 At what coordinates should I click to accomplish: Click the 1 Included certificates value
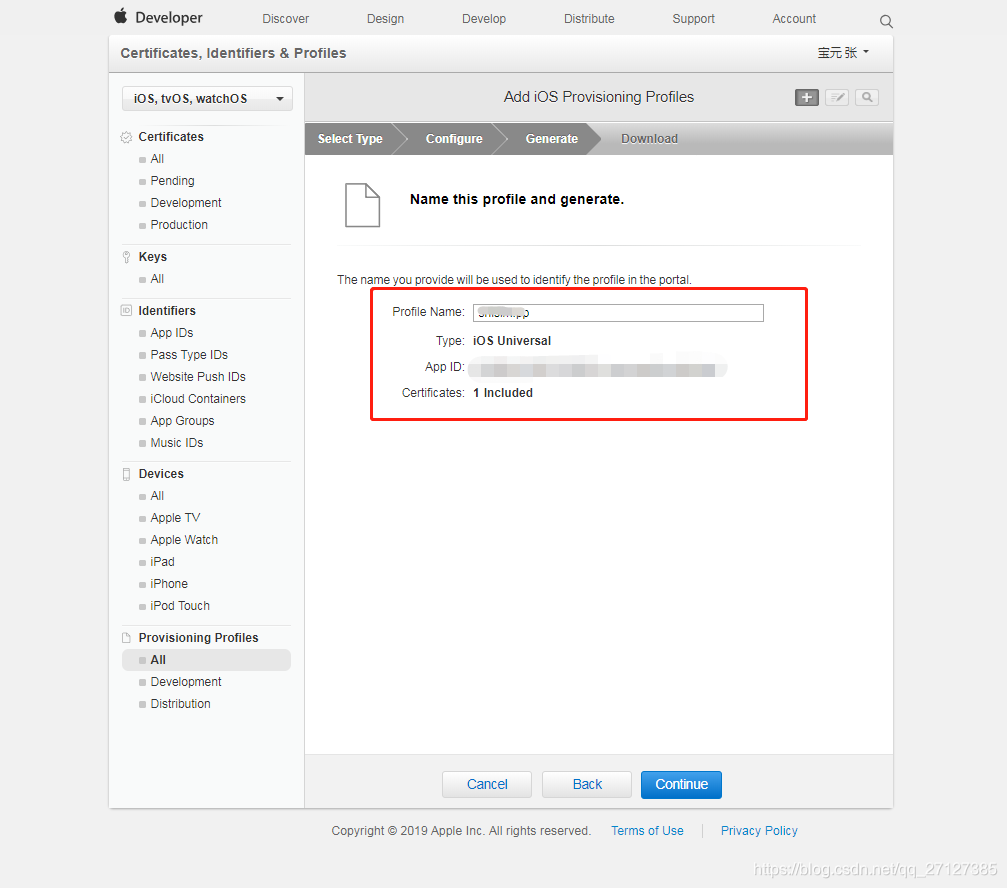click(503, 393)
